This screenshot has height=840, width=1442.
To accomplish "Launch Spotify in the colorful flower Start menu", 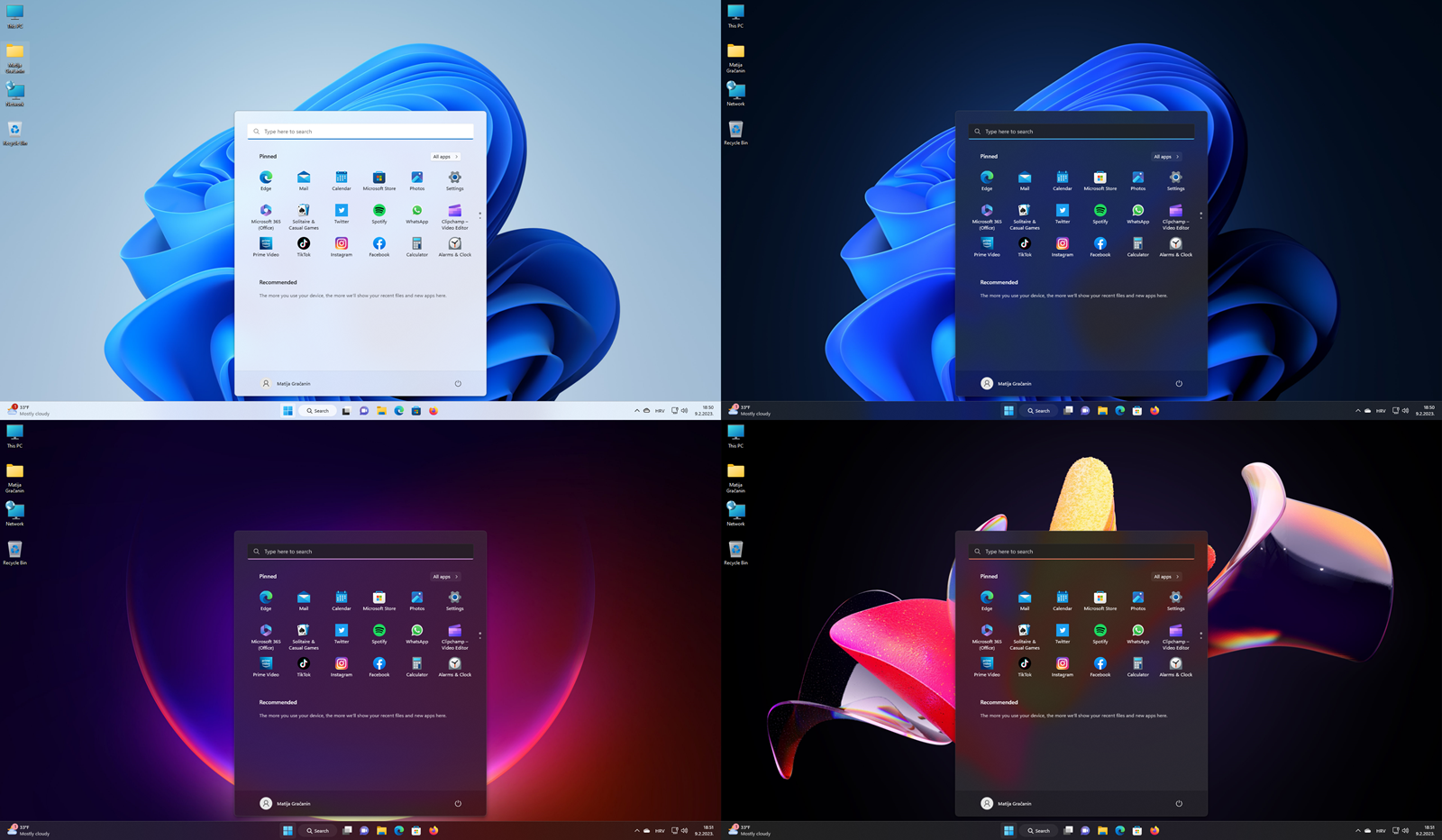I will (1100, 634).
